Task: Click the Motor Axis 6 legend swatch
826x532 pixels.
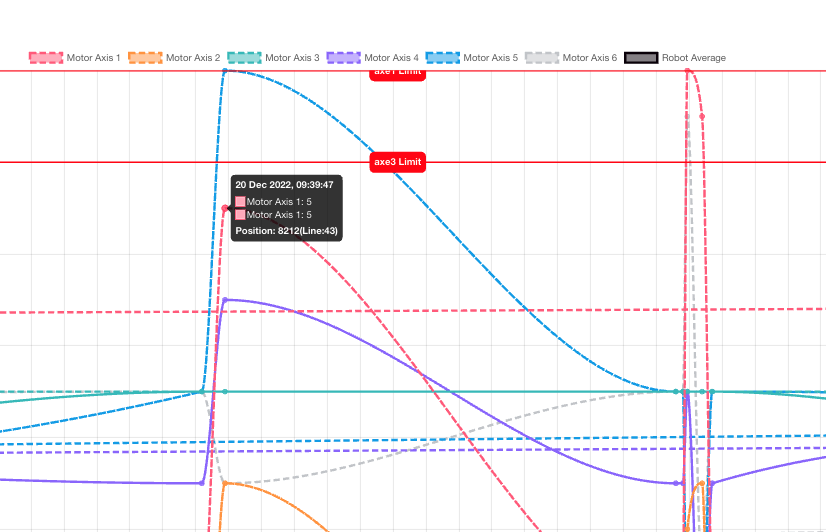Action: pyautogui.click(x=542, y=58)
